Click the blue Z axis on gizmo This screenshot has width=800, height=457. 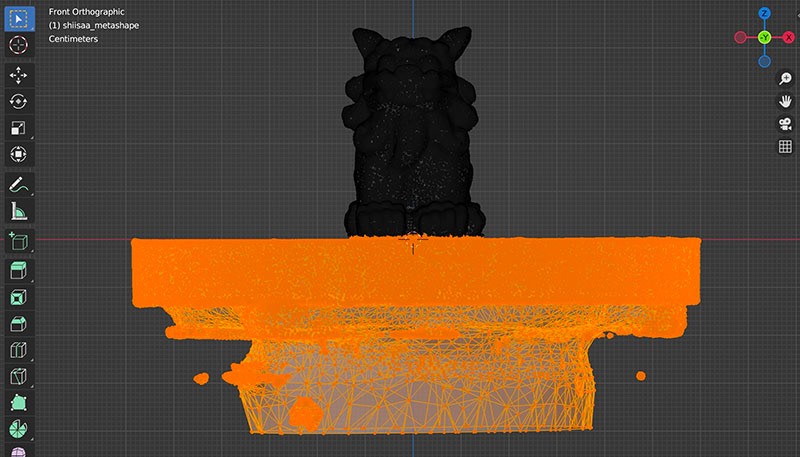[764, 13]
